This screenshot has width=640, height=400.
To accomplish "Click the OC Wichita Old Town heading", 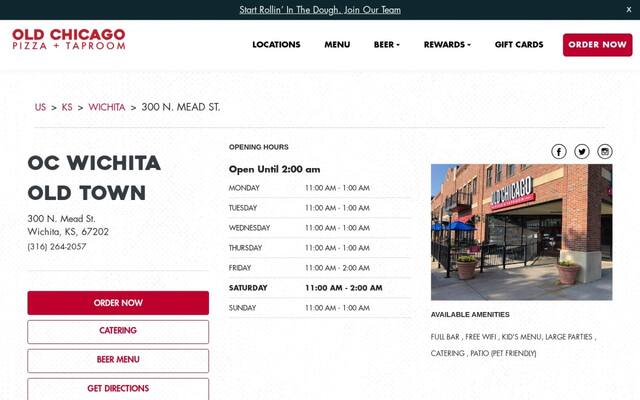I will coord(94,178).
